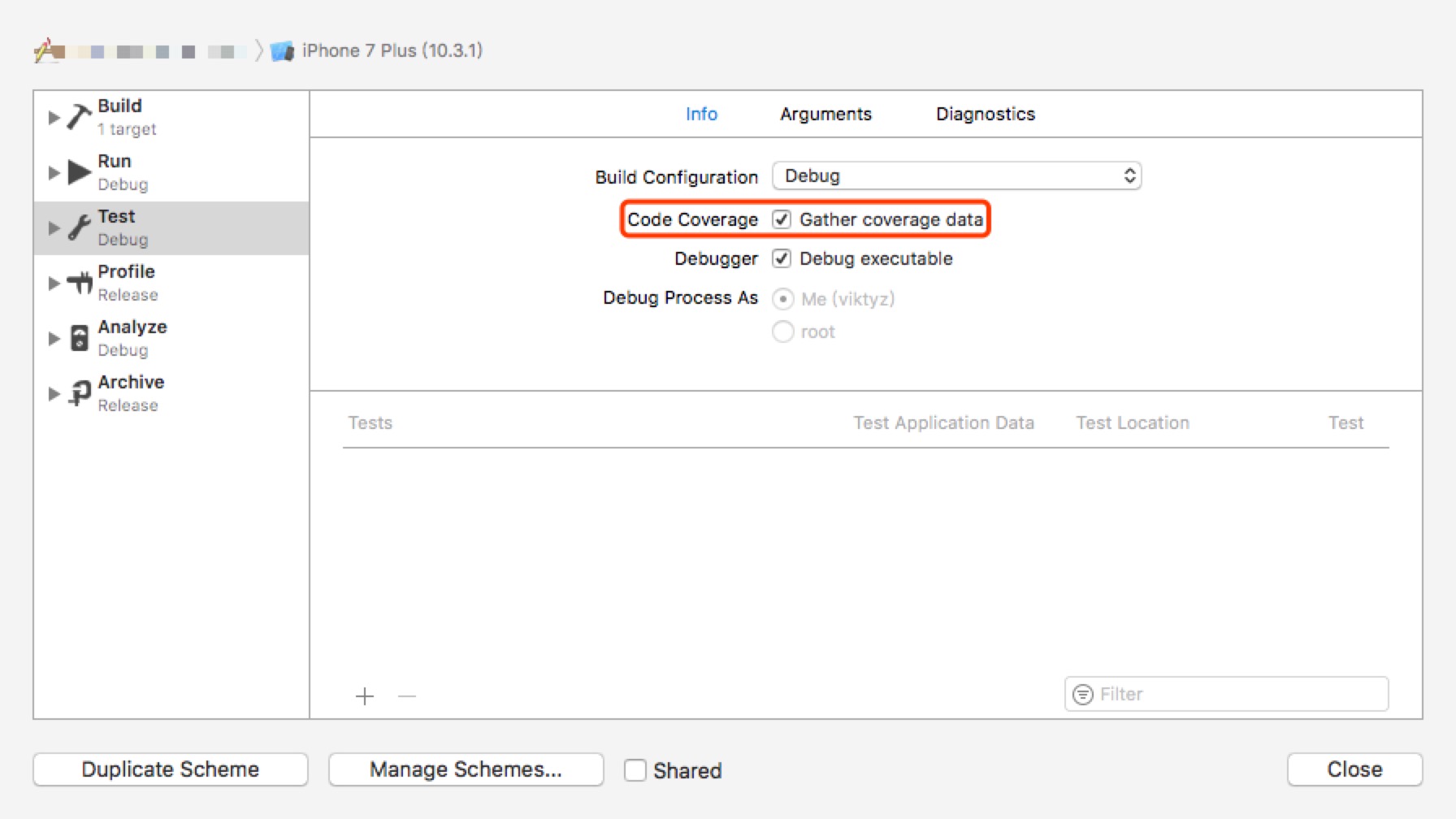Open Build Configuration Debug dropdown
This screenshot has width=1456, height=819.
click(957, 175)
